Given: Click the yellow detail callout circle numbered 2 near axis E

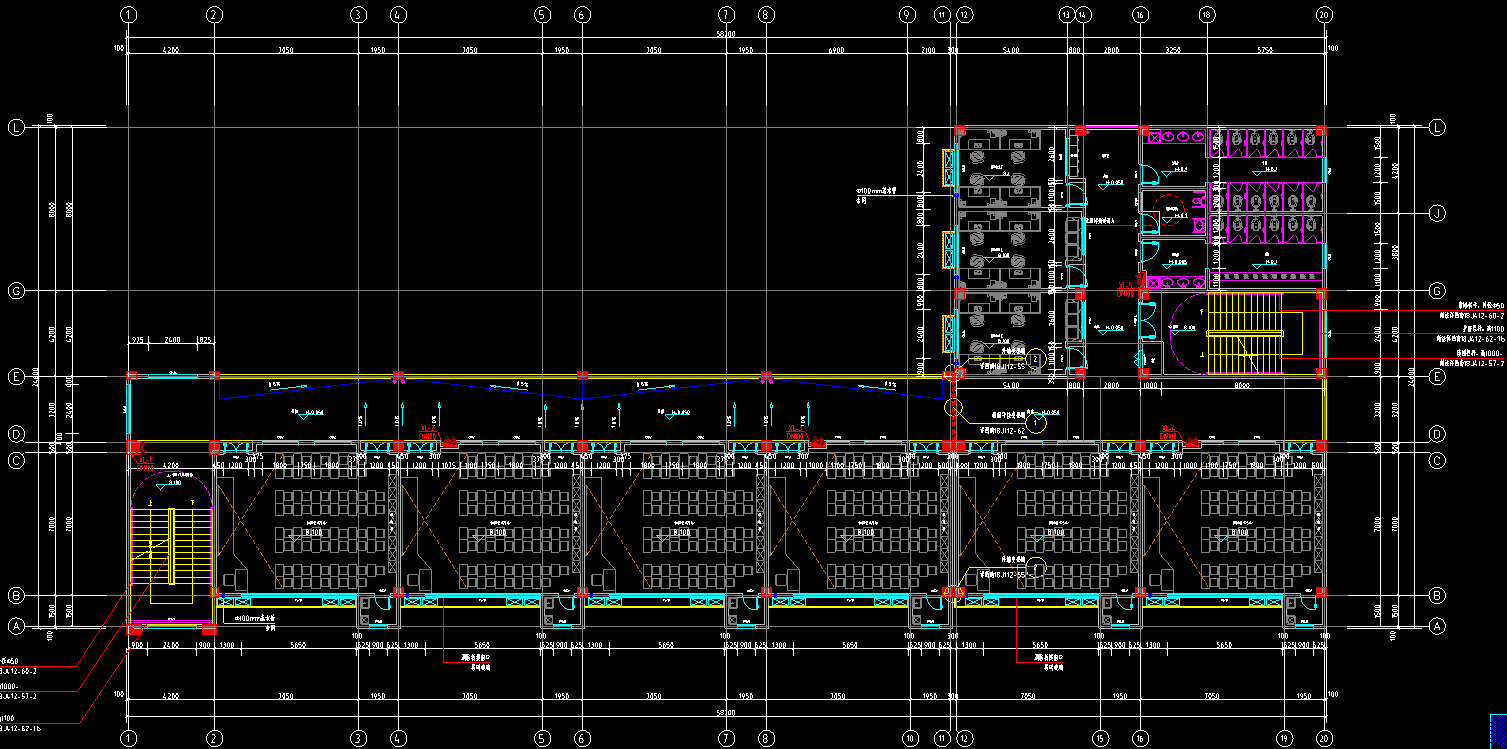Looking at the screenshot, I should (1036, 357).
